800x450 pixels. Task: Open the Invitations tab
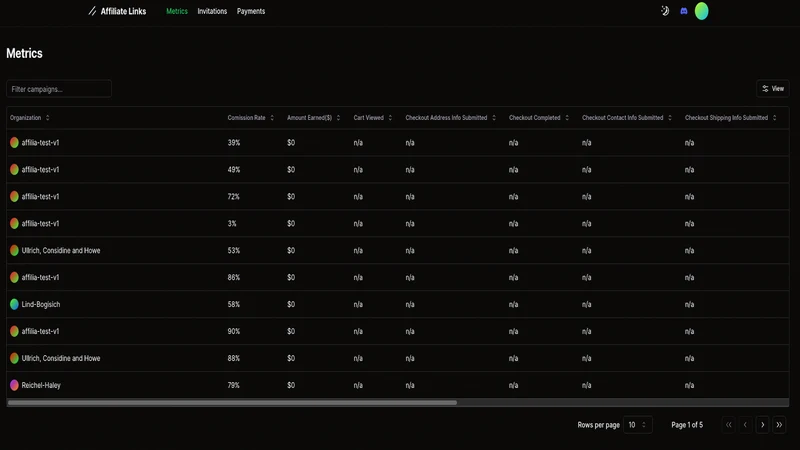212,11
